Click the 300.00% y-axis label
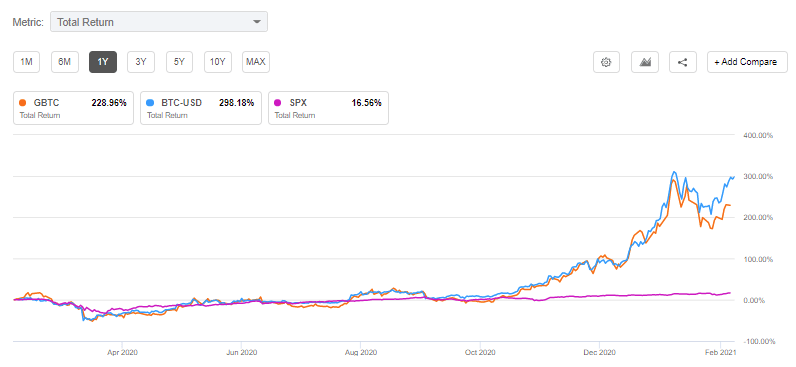796x367 pixels. (x=758, y=177)
